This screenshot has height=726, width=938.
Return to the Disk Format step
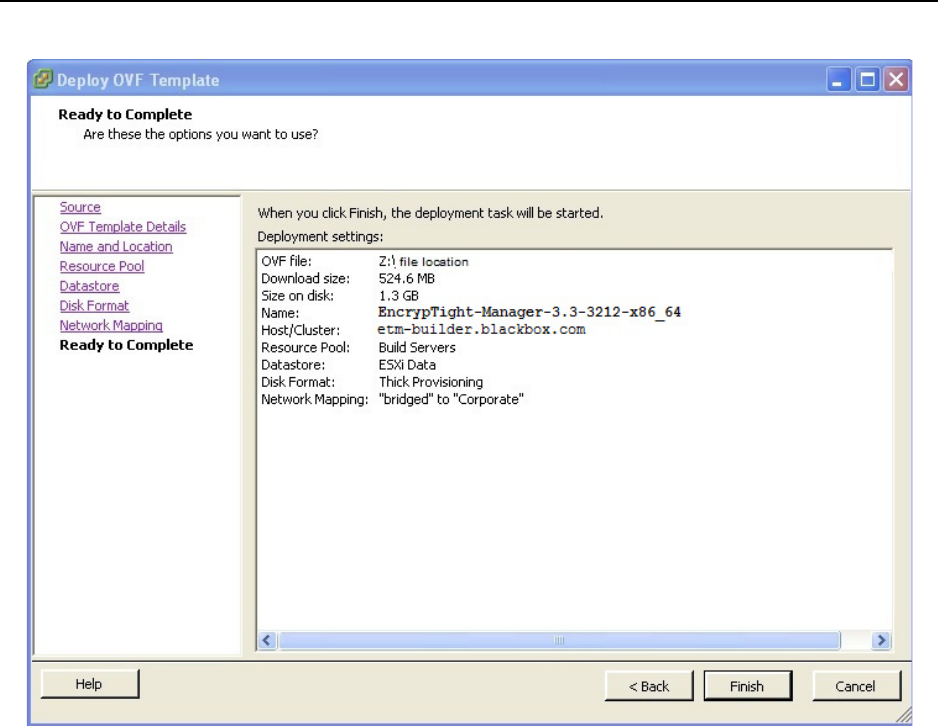coord(94,306)
